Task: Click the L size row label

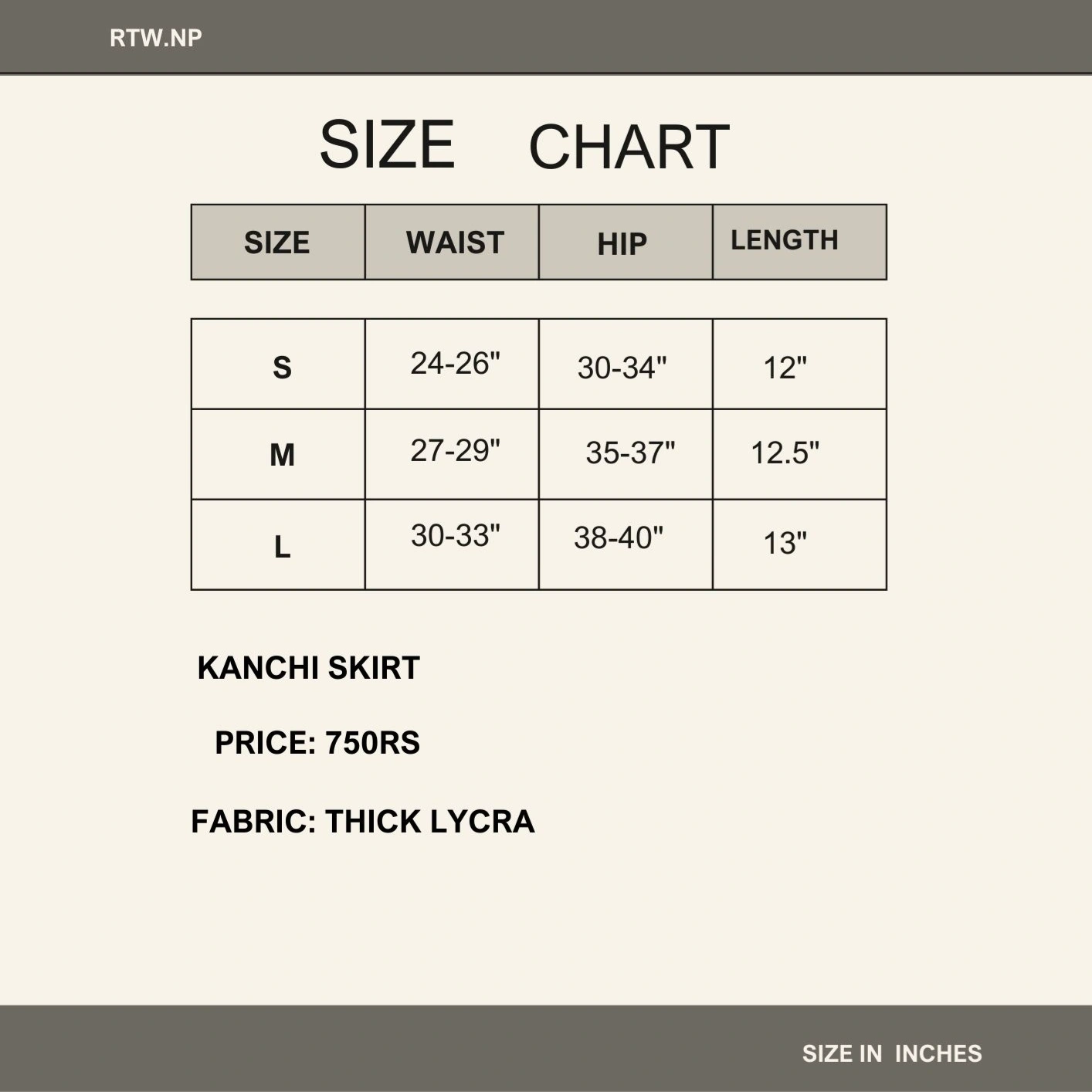Action: (282, 547)
